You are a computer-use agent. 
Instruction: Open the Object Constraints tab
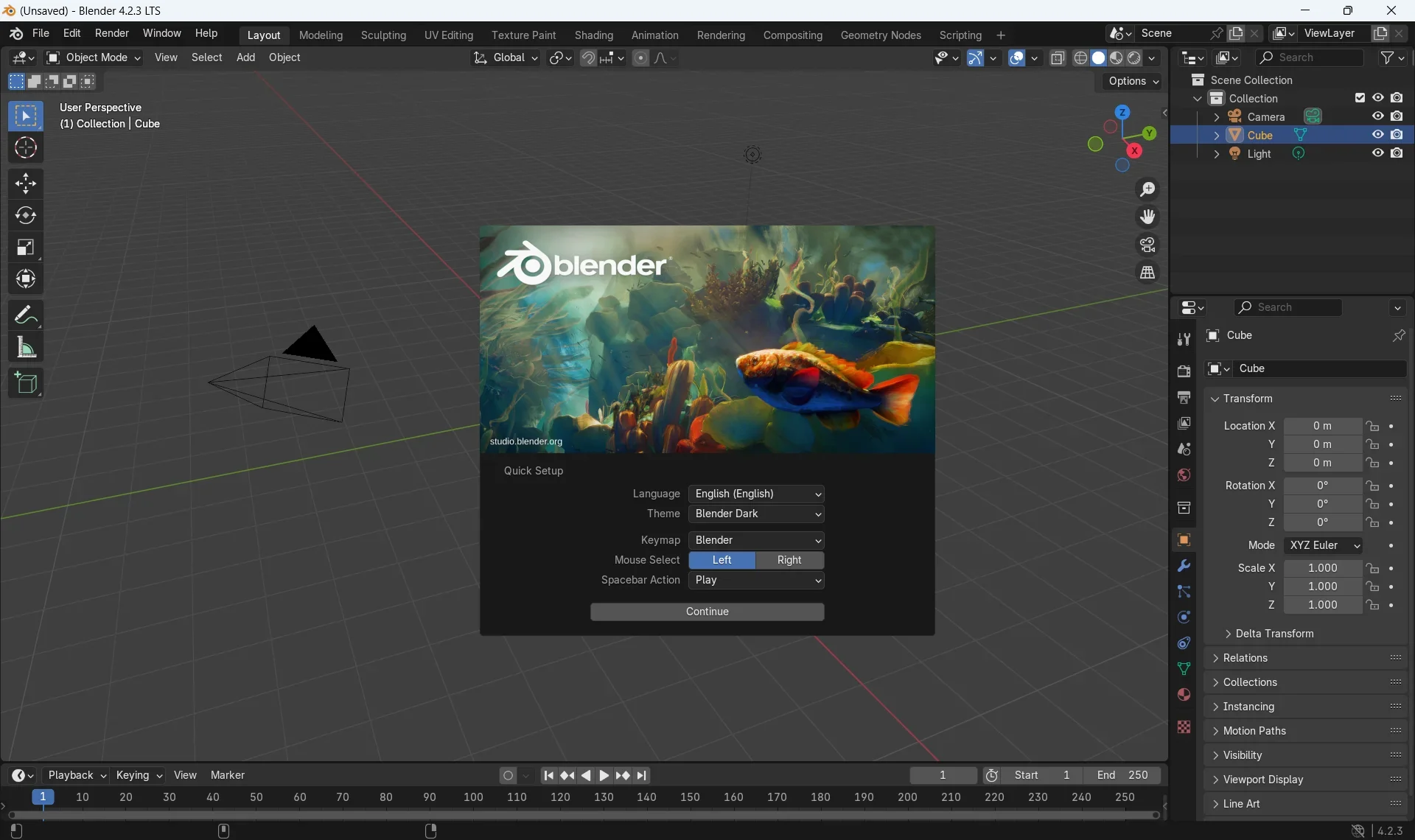(1184, 643)
